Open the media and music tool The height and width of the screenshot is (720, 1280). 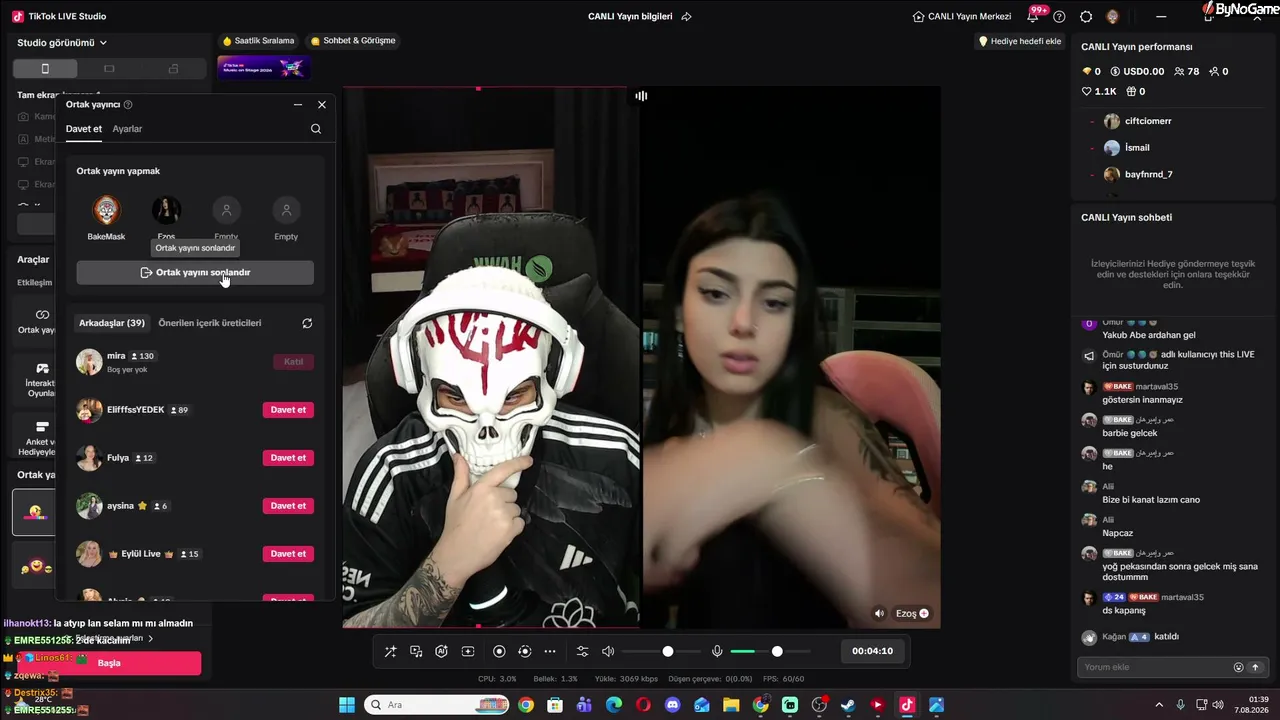point(416,652)
